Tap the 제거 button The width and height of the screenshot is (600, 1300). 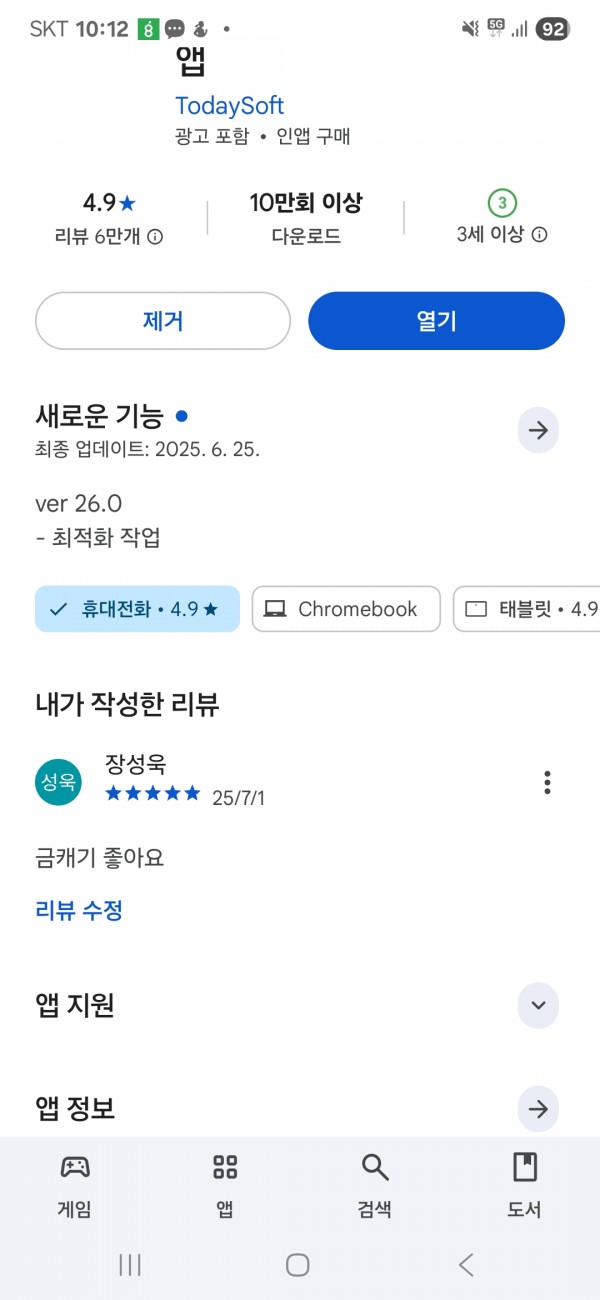click(163, 321)
